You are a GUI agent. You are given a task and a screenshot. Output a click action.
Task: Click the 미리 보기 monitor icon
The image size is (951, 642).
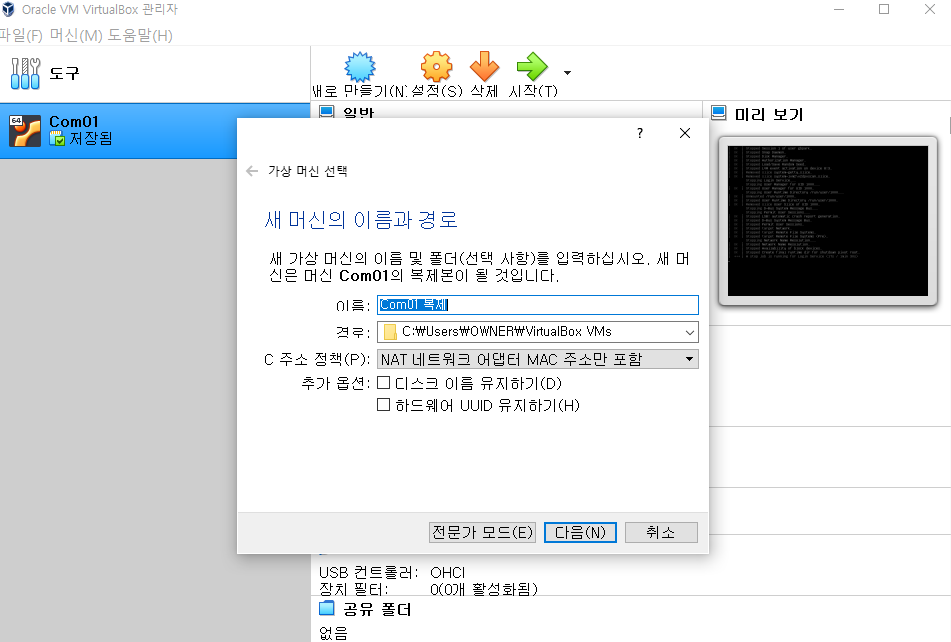click(719, 113)
